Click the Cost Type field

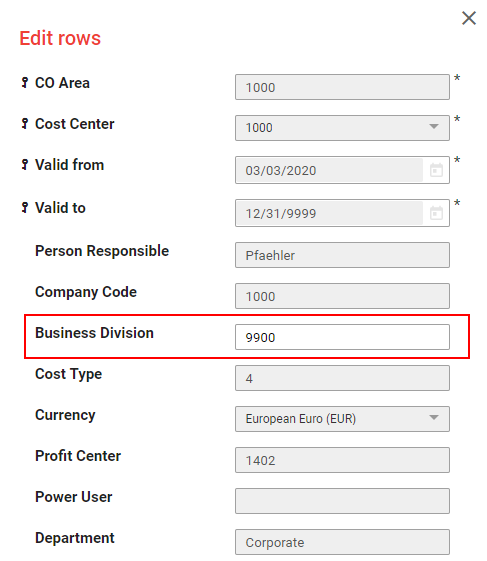[x=342, y=378]
